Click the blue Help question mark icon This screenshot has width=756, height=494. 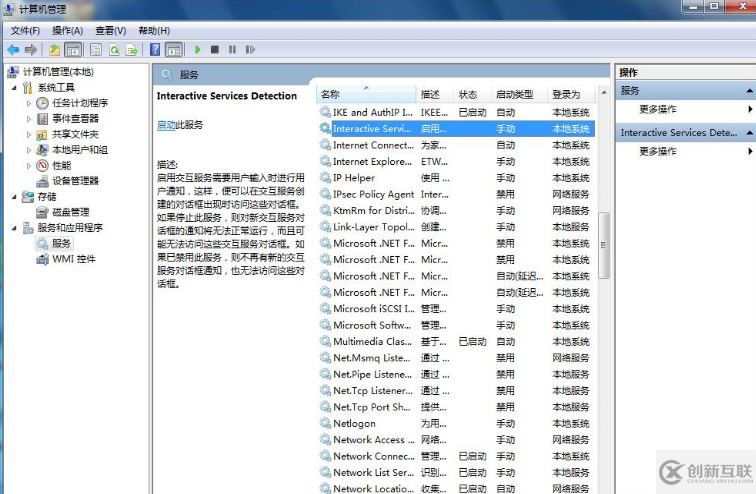tap(155, 50)
